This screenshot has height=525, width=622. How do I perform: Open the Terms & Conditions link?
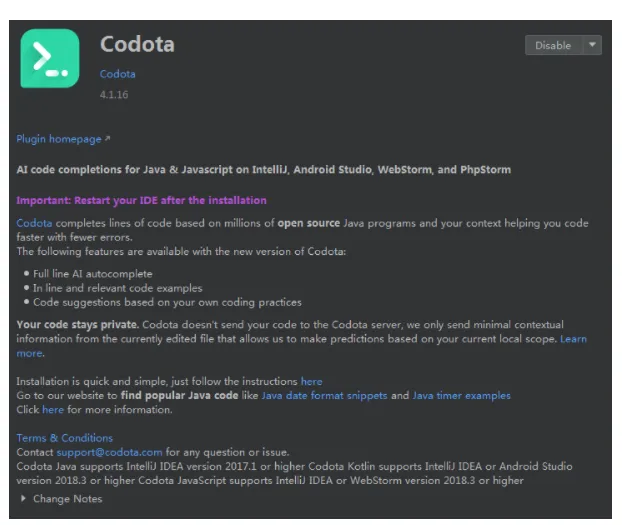point(64,438)
